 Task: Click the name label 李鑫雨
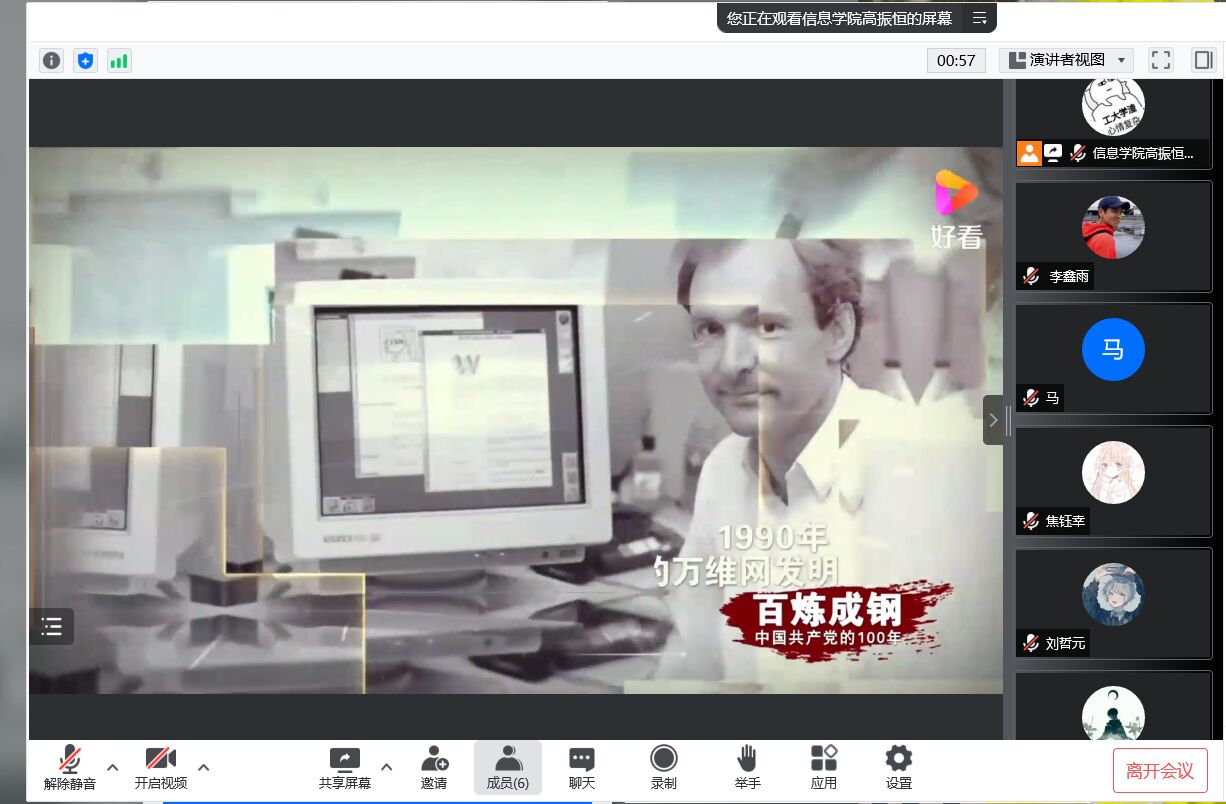point(1069,277)
